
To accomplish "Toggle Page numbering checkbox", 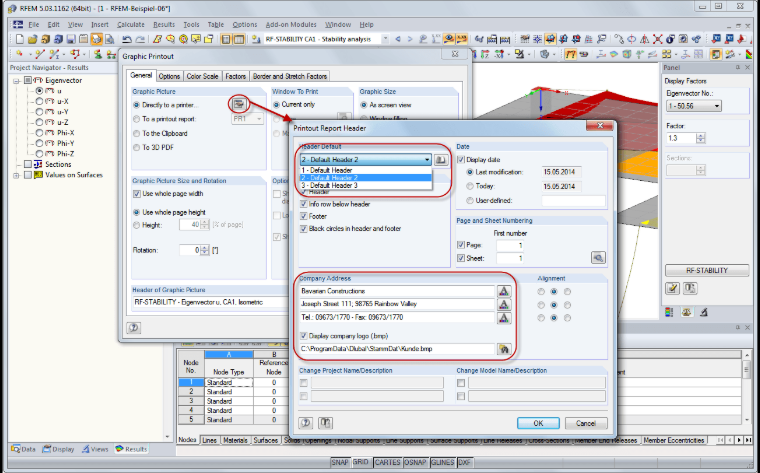I will click(461, 245).
